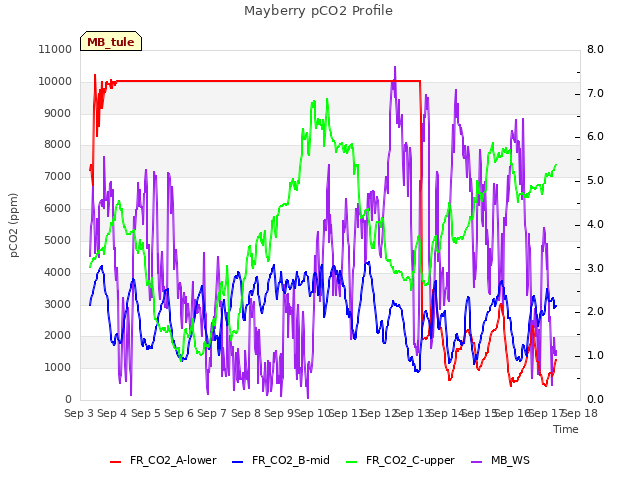
Task: Click the 4.0 right axis tick label
Action: (x=595, y=224)
